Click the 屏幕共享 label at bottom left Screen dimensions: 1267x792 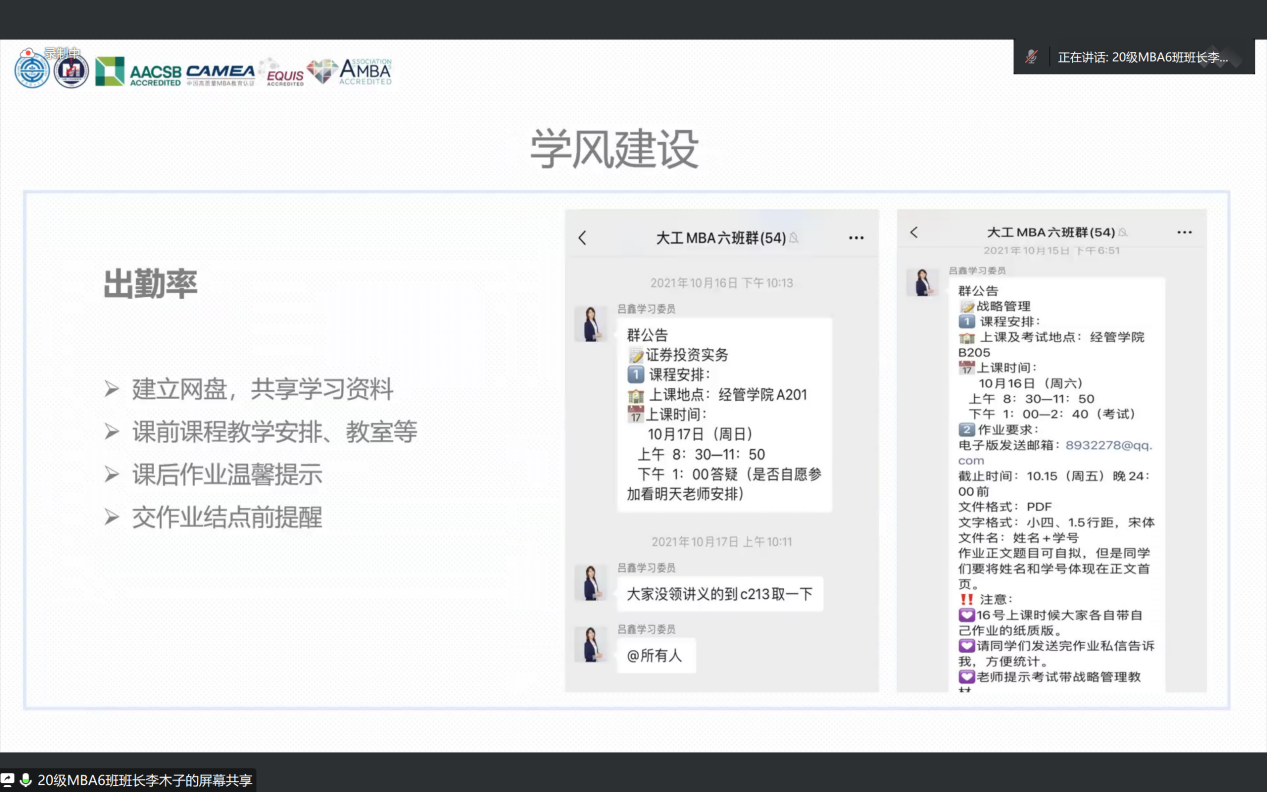click(145, 780)
